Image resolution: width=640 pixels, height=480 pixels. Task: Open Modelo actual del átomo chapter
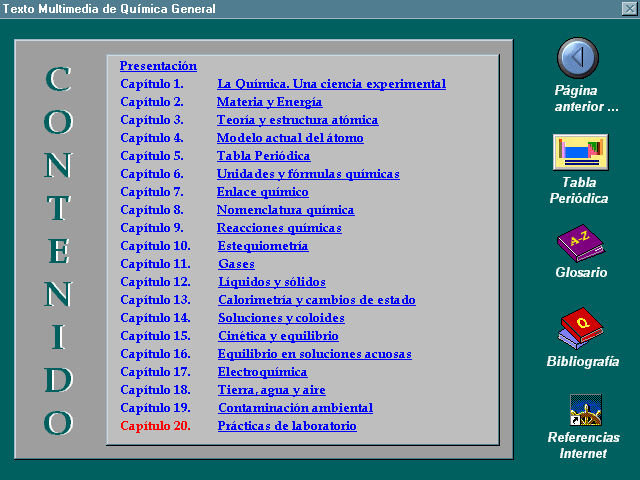pyautogui.click(x=290, y=138)
